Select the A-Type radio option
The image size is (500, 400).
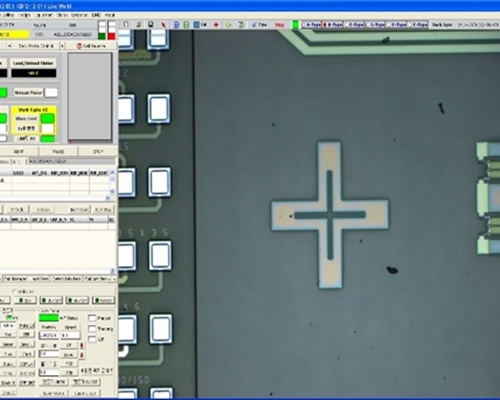click(311, 25)
